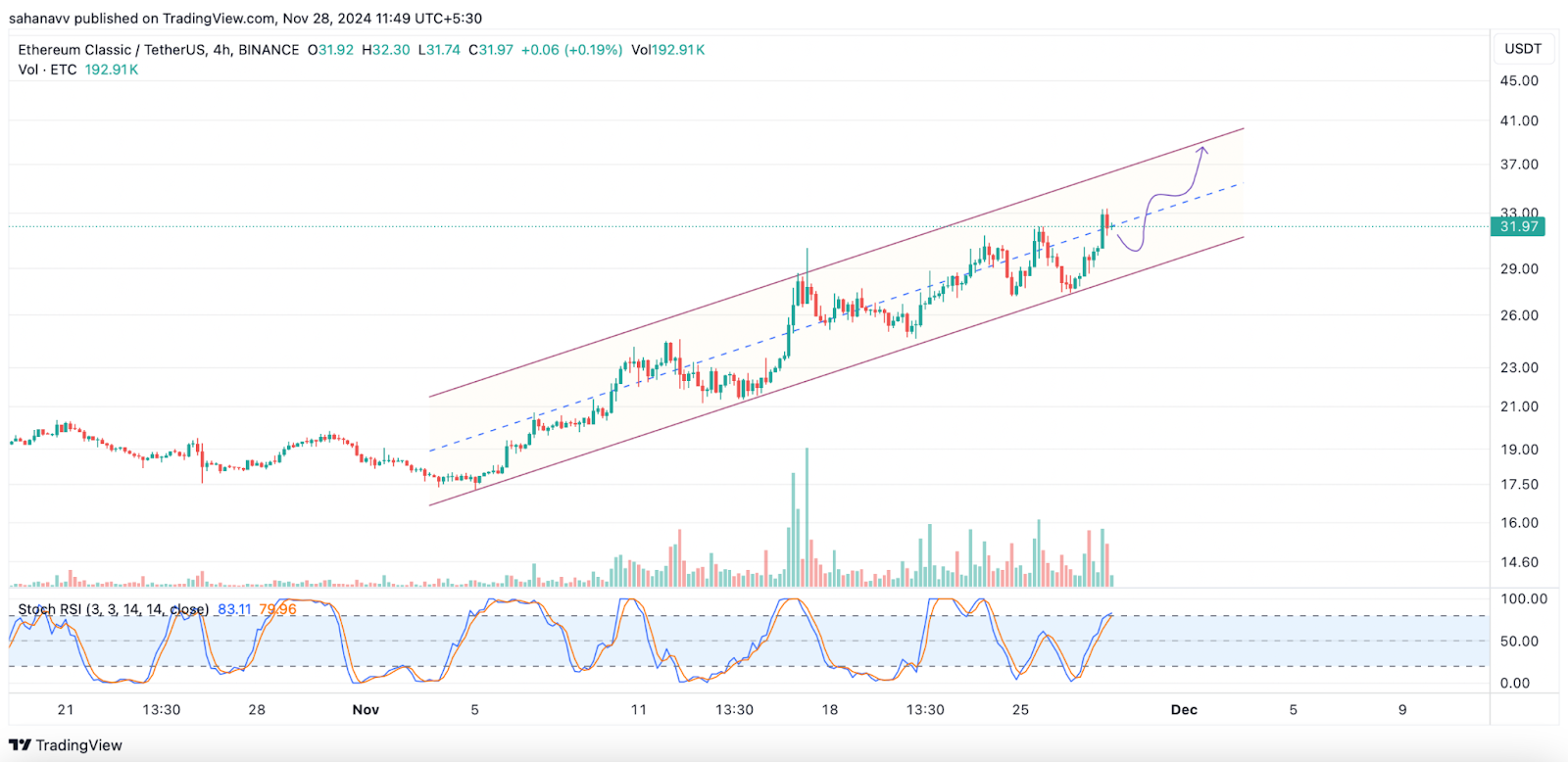Click the Stoch RSI indicator title
The width and height of the screenshot is (1568, 762).
pyautogui.click(x=114, y=609)
